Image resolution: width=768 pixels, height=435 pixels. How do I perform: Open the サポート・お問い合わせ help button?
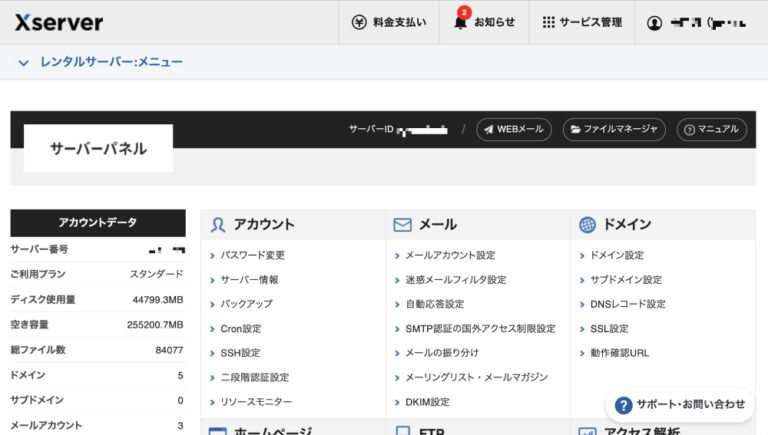(x=680, y=404)
